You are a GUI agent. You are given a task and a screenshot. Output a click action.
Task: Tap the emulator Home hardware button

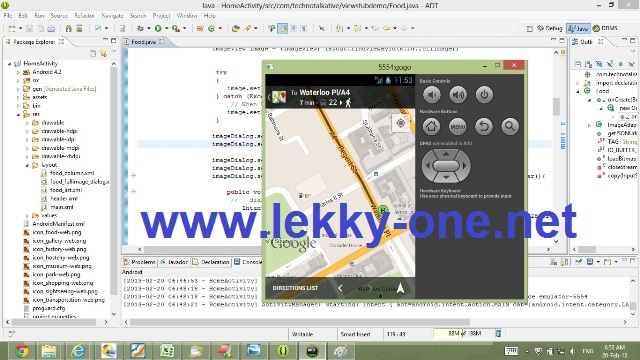pos(431,127)
